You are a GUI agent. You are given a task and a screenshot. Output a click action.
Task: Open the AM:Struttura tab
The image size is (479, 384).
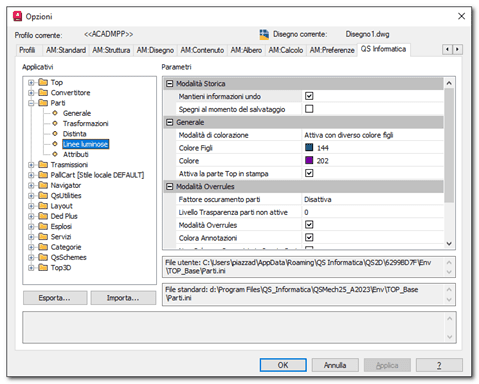point(111,50)
